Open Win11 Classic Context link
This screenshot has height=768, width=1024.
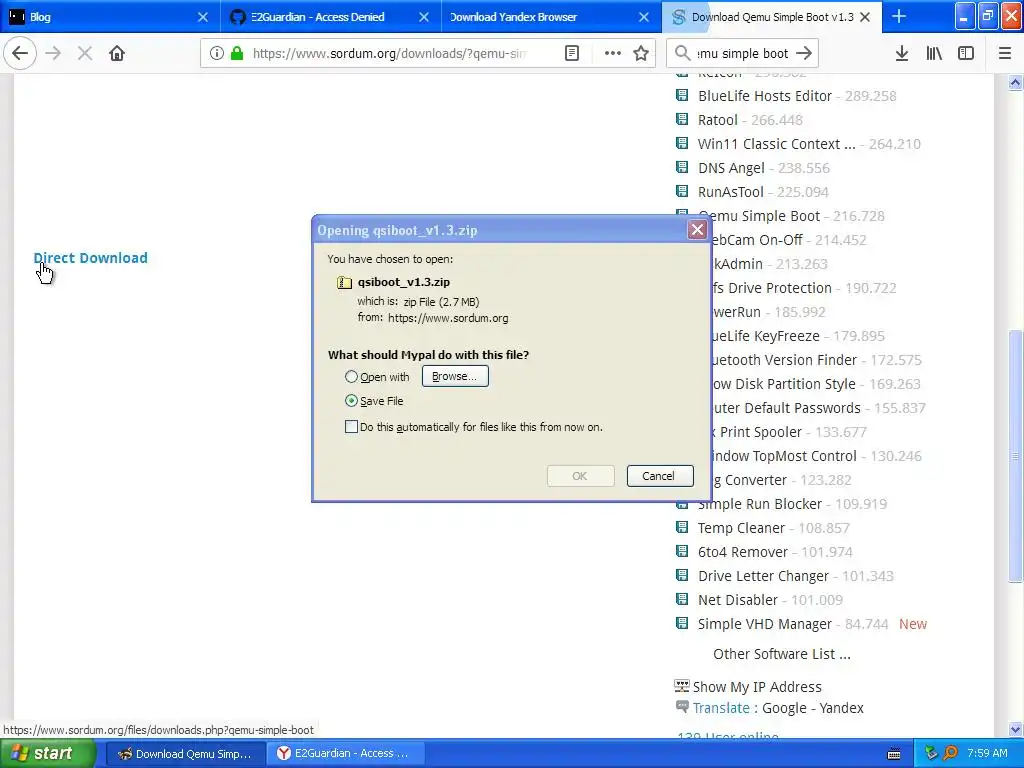click(x=776, y=144)
